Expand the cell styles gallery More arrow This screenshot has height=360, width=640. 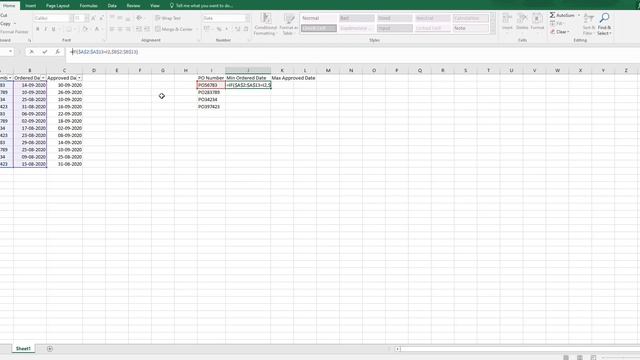[493, 31]
